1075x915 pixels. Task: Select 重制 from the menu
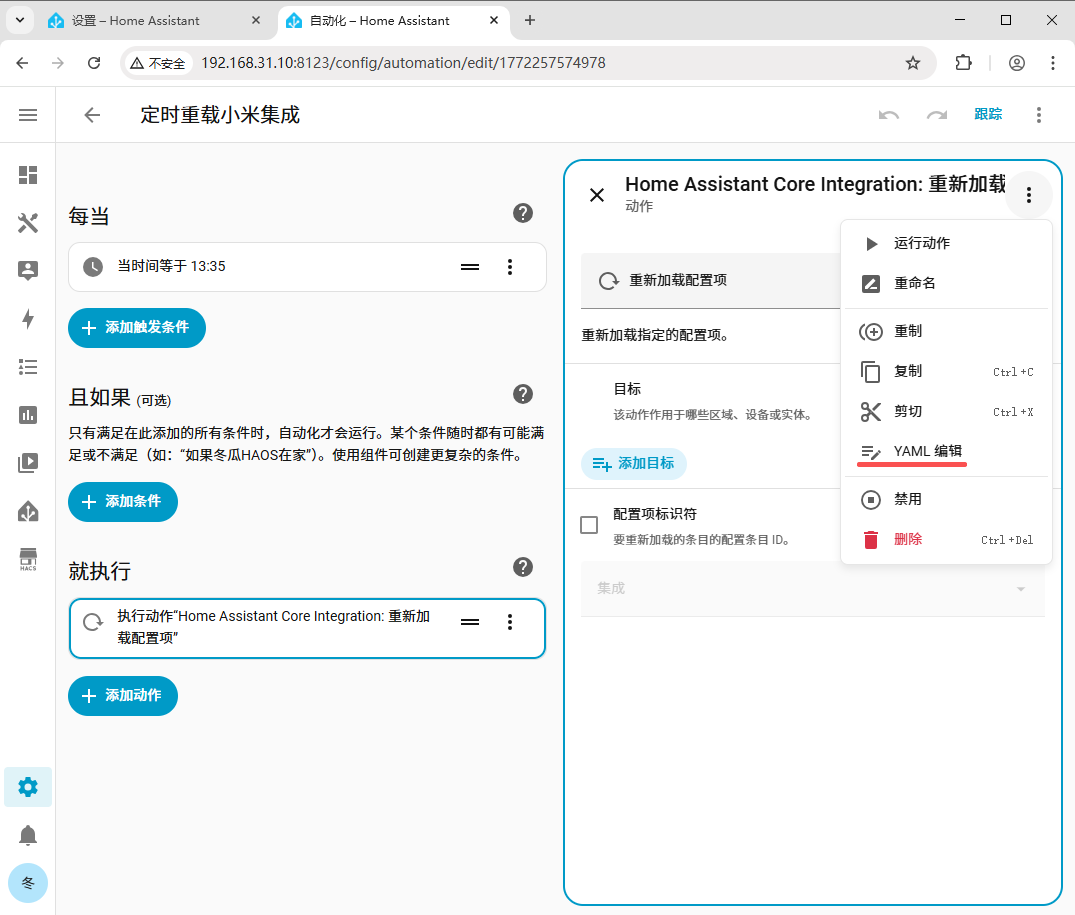[947, 332]
